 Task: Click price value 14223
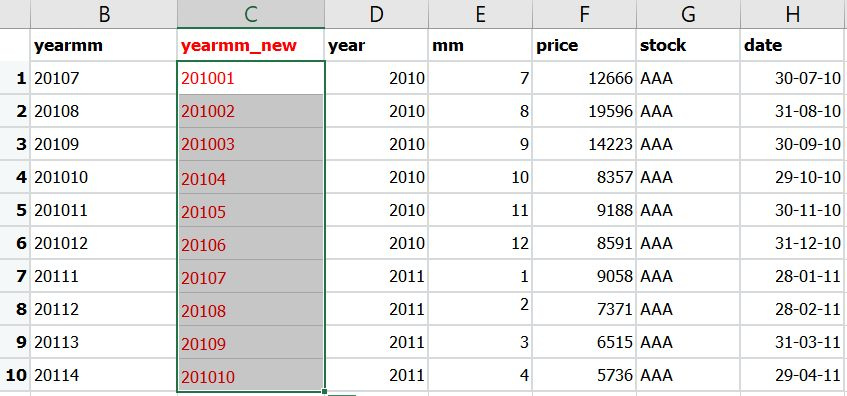point(584,144)
